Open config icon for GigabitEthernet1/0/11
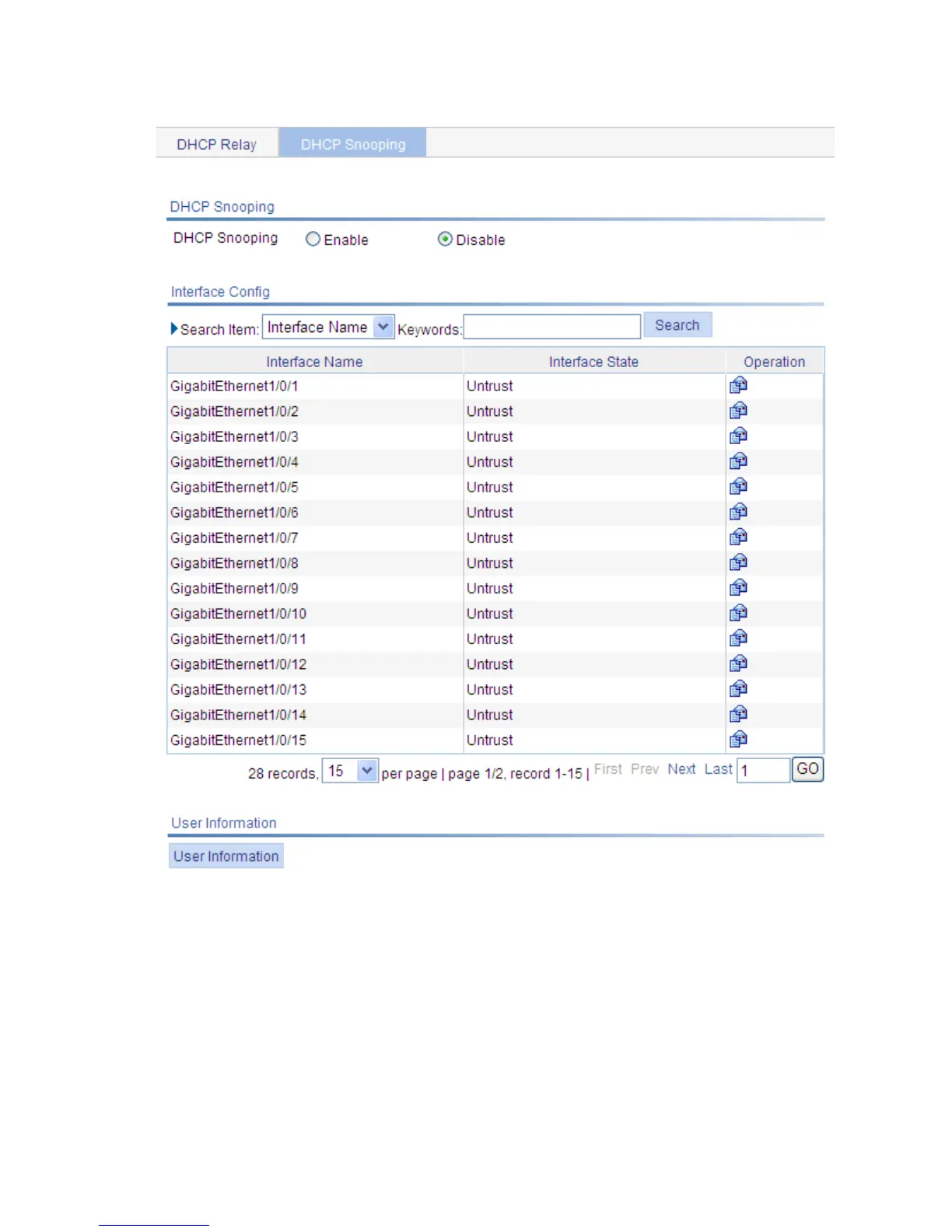The height and width of the screenshot is (1232, 952). coord(738,638)
